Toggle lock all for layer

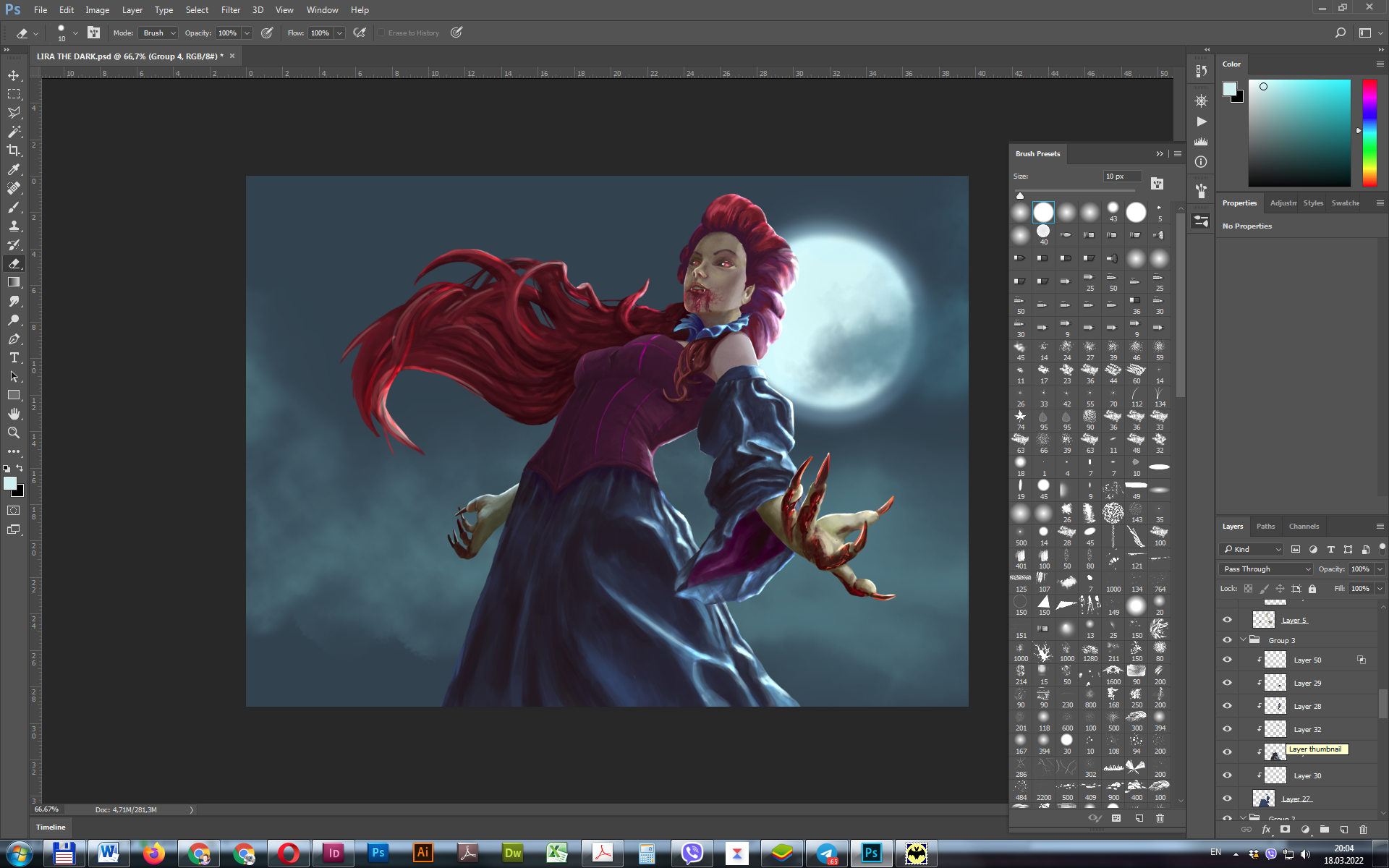click(1312, 589)
